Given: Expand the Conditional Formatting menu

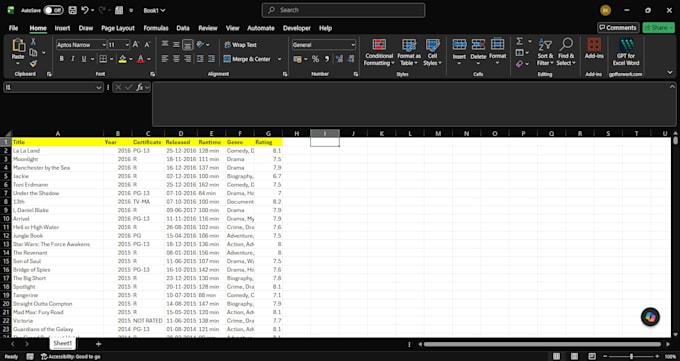Looking at the screenshot, I should (379, 51).
